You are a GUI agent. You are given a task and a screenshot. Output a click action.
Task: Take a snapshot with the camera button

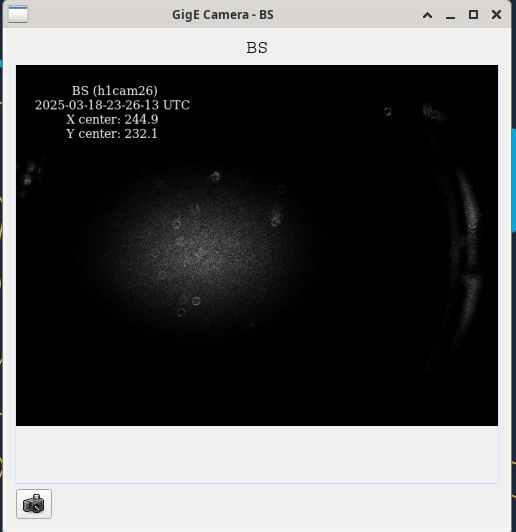coord(34,504)
